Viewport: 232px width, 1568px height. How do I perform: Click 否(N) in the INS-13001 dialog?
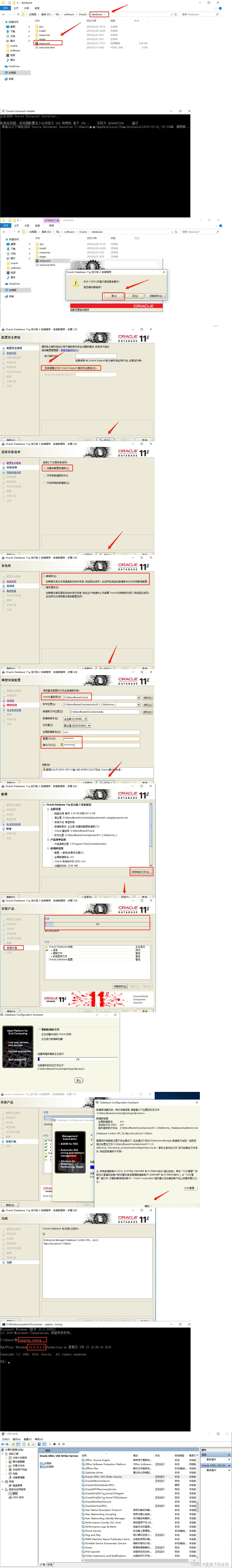tap(135, 296)
